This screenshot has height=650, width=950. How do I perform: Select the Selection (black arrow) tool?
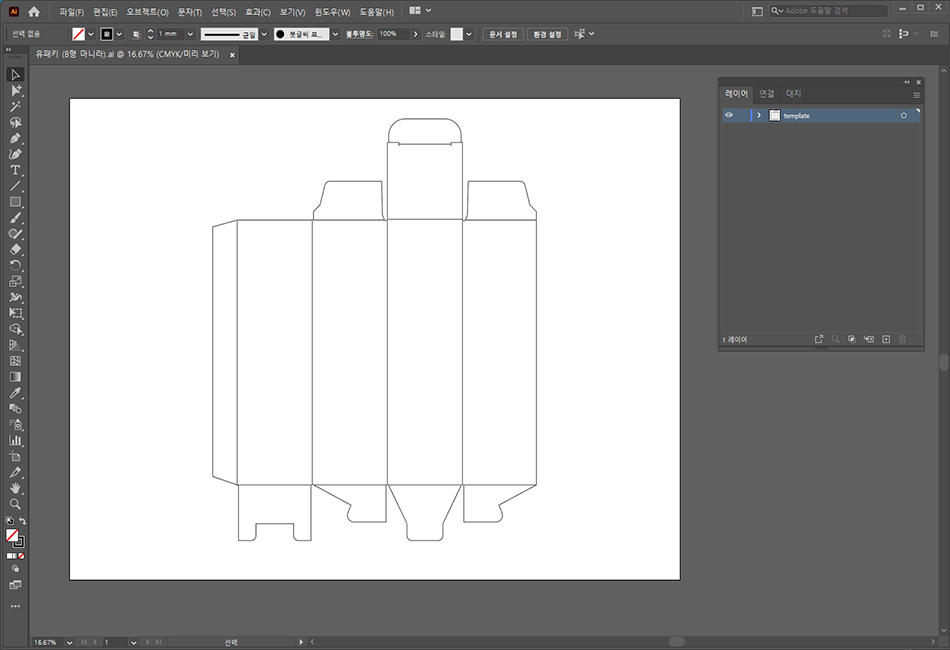tap(15, 75)
